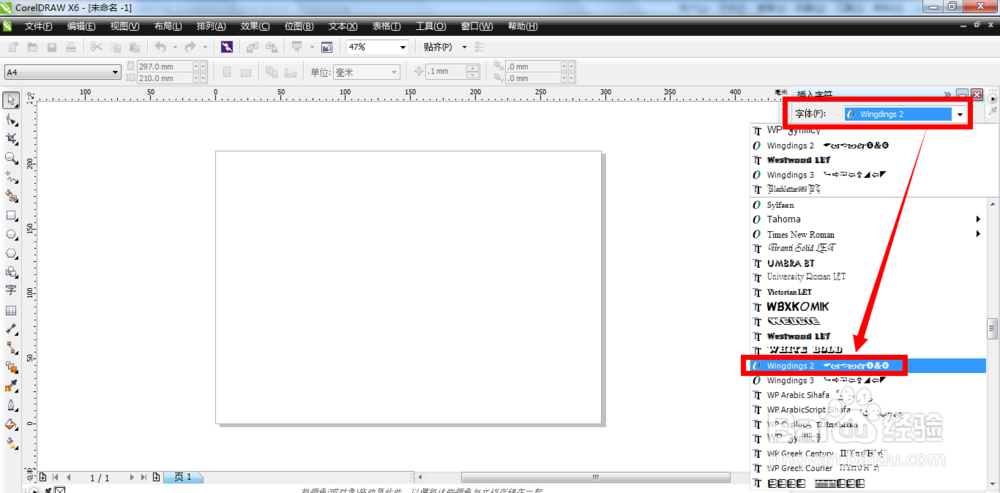Select the Rectangle tool
The width and height of the screenshot is (1000, 493).
[11, 215]
